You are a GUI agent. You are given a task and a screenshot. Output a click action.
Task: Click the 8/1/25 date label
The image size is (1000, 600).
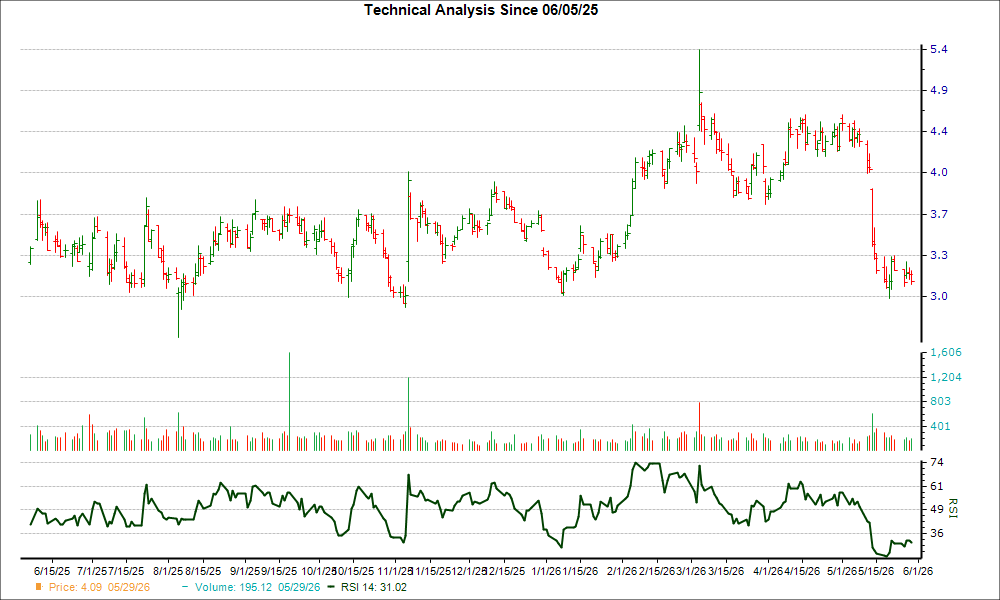(x=169, y=571)
